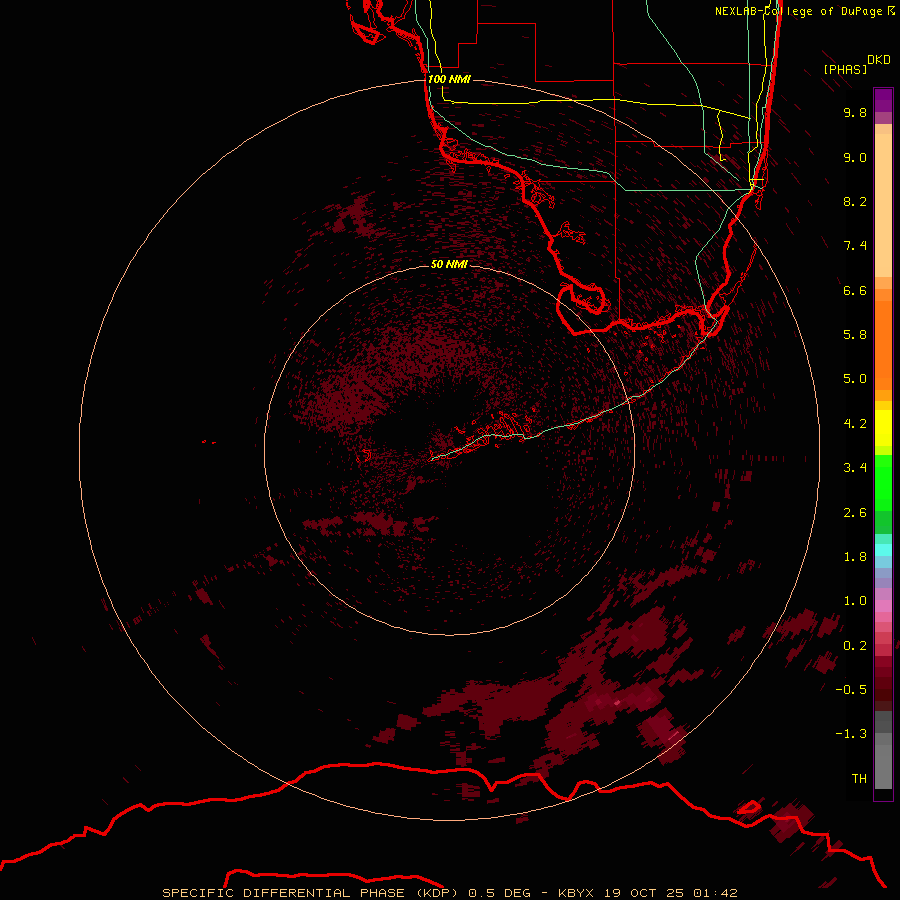The width and height of the screenshot is (900, 900).
Task: Click the 4.2 scale value
Action: coord(855,424)
